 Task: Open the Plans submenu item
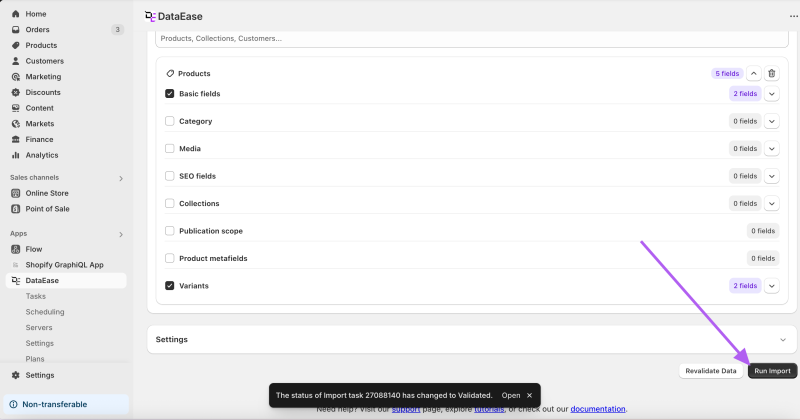35,359
